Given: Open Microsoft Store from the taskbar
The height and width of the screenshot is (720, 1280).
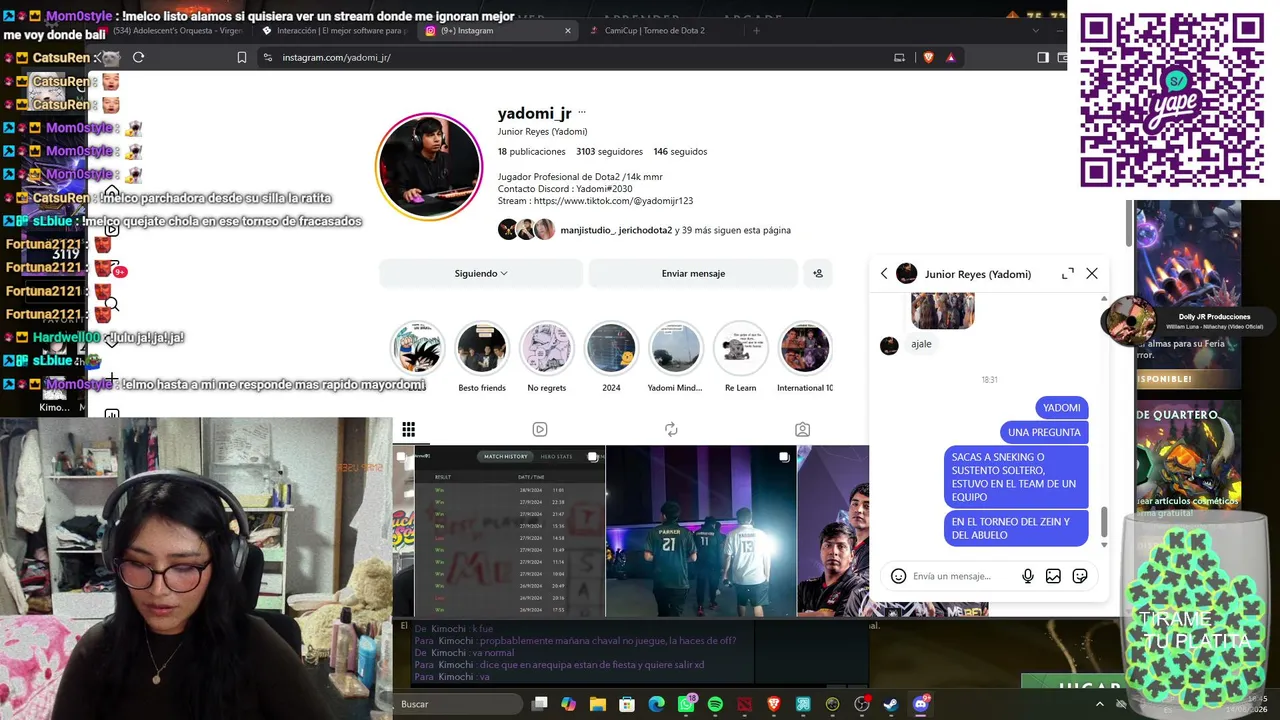Looking at the screenshot, I should point(627,704).
